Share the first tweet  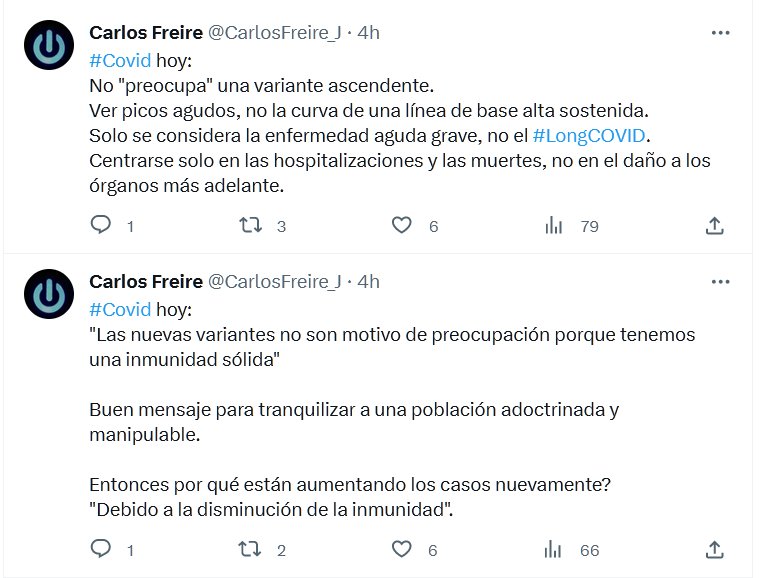tap(714, 226)
